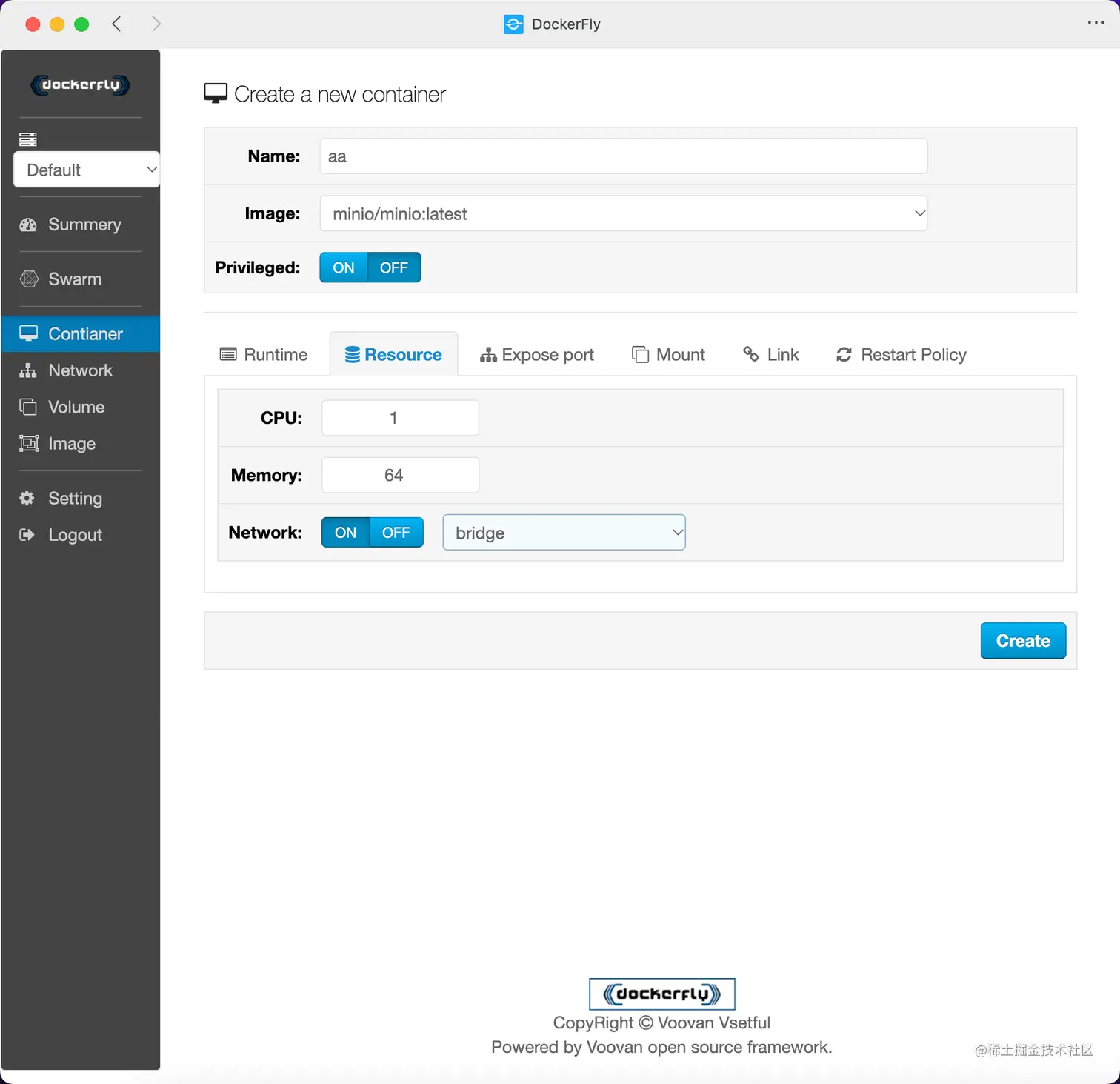Switch to the Restart Policy tab
This screenshot has height=1084, width=1120.
pos(901,355)
